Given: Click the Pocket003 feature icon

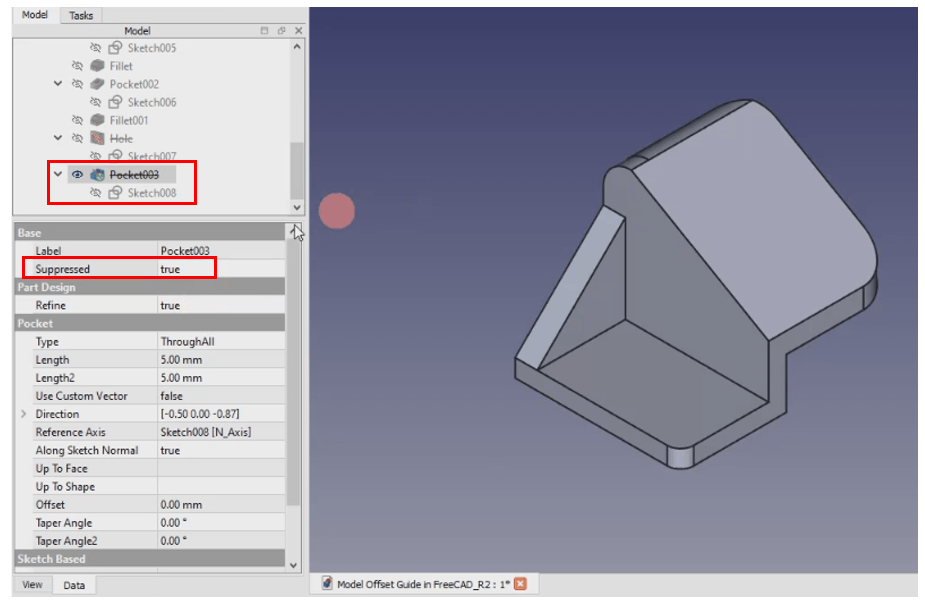Looking at the screenshot, I should [97, 175].
